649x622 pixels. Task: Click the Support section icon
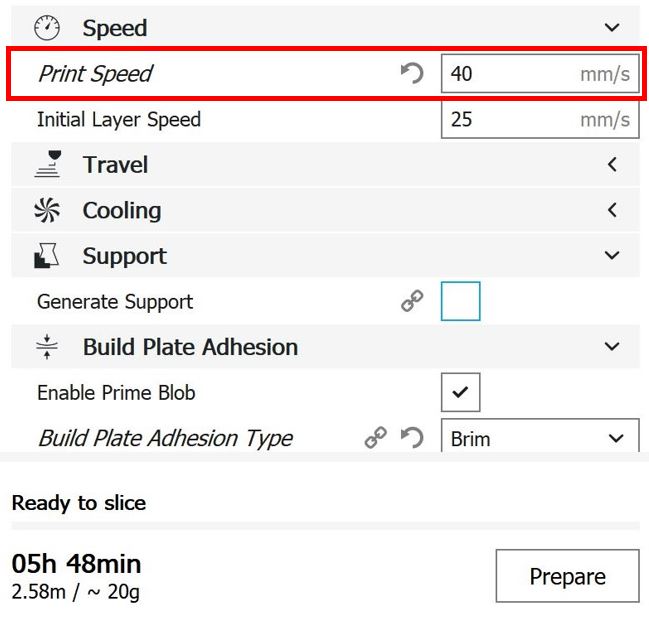47,256
